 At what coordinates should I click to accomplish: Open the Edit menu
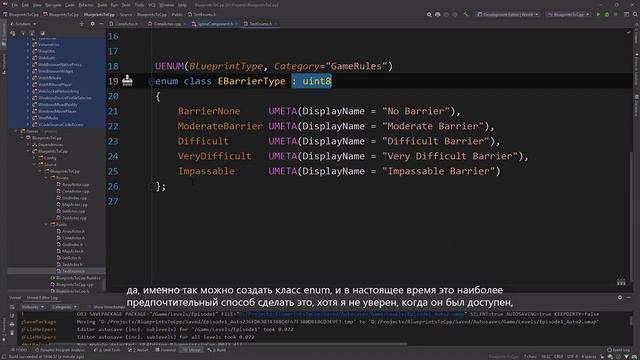[25, 5]
